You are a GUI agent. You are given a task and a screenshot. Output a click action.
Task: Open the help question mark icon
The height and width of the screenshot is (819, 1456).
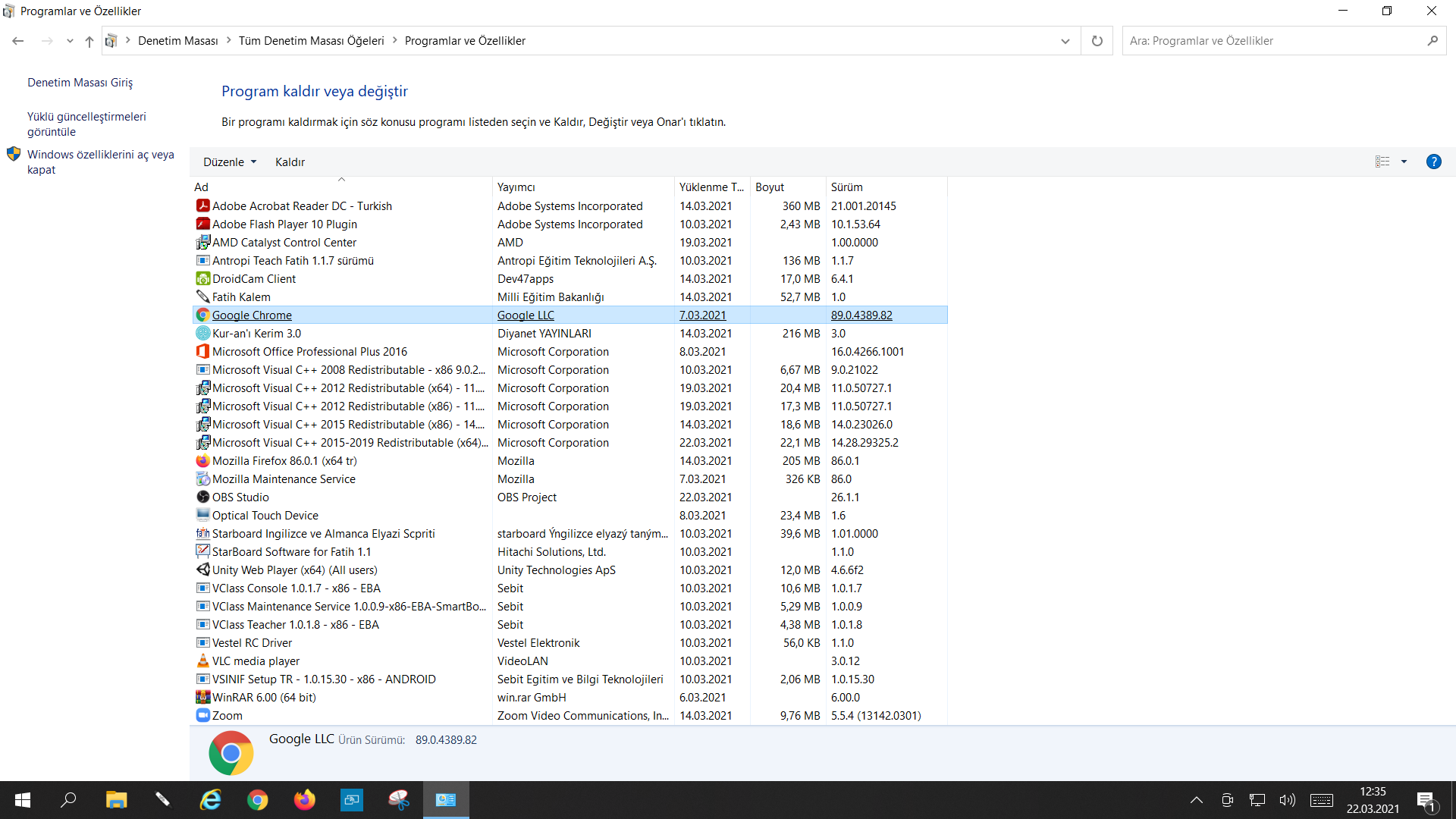pos(1433,162)
